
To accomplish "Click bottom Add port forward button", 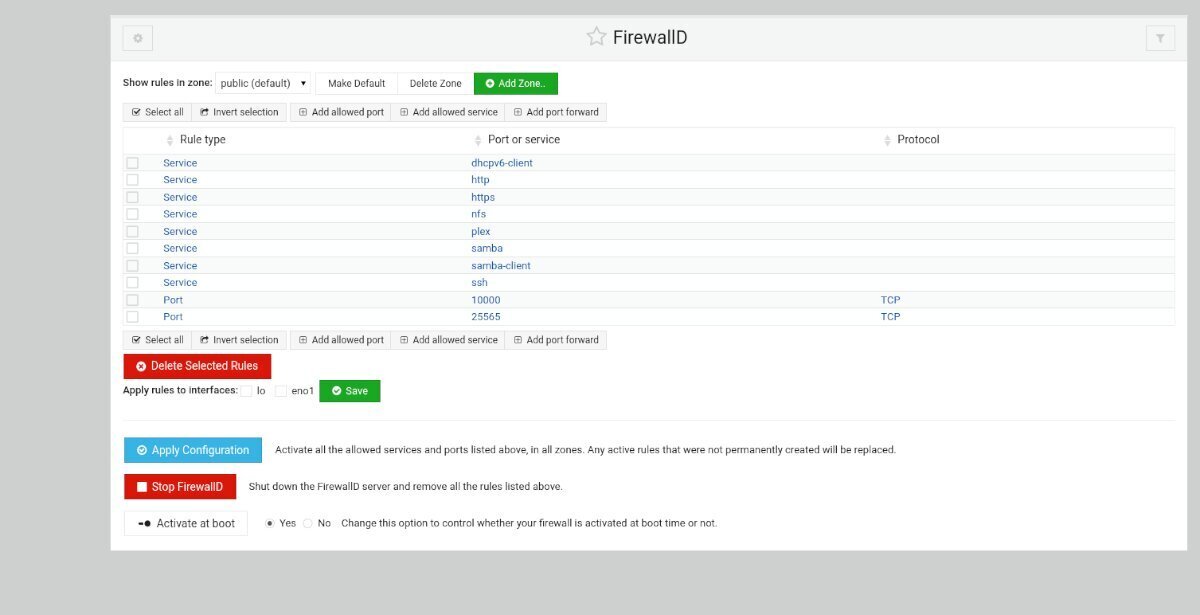I will 555,340.
